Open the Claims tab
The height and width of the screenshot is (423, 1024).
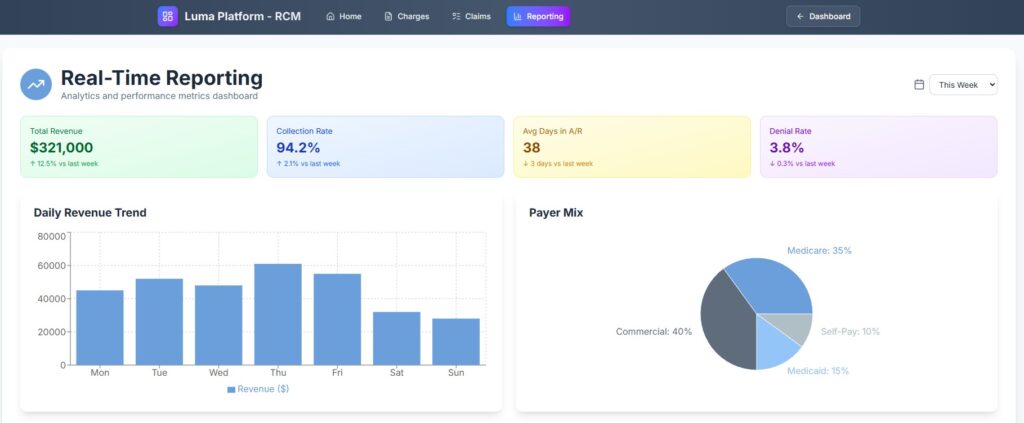[471, 17]
